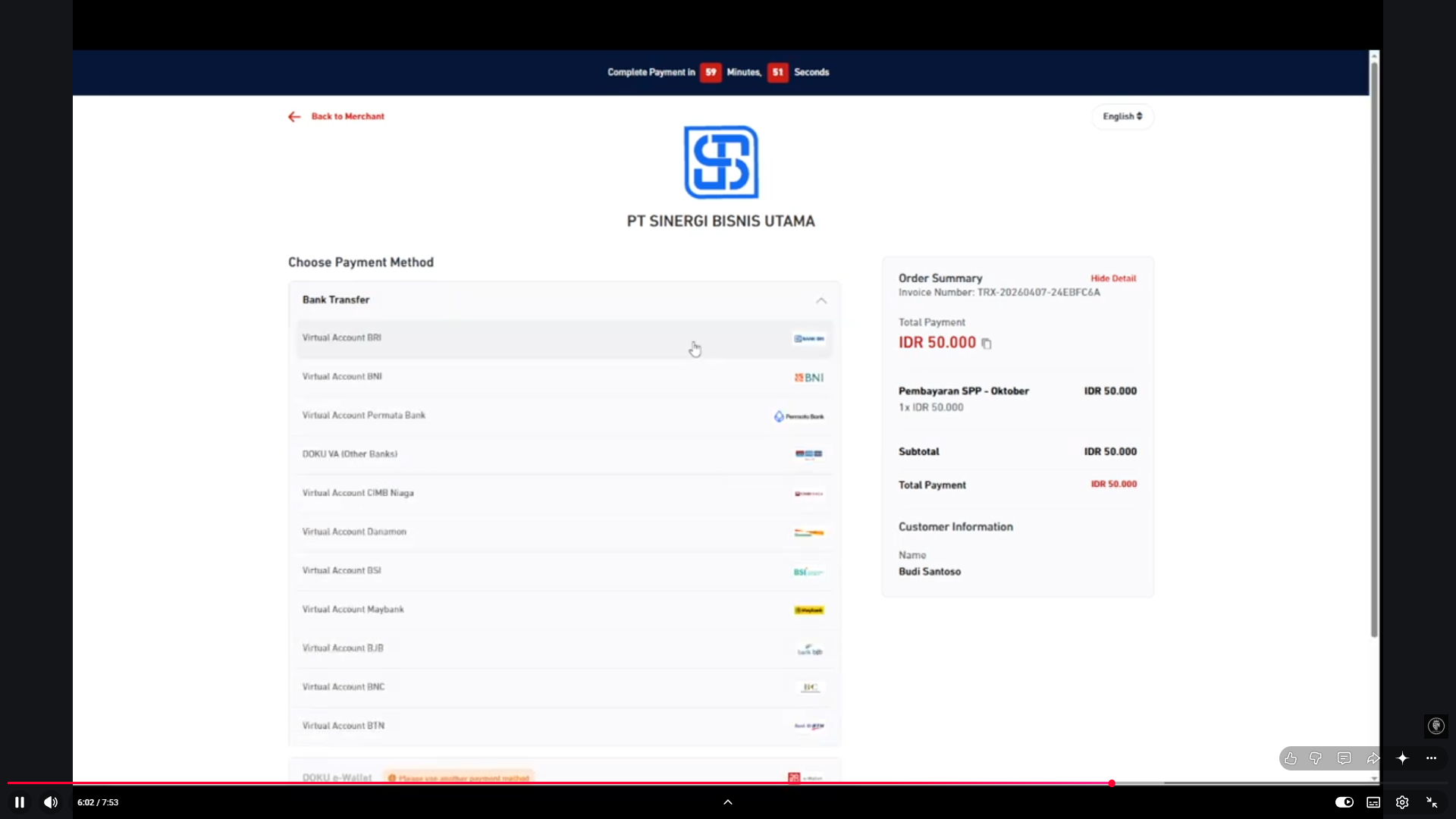Collapse the Bank Transfer section
Viewport: 1456px width, 819px height.
pyautogui.click(x=821, y=300)
